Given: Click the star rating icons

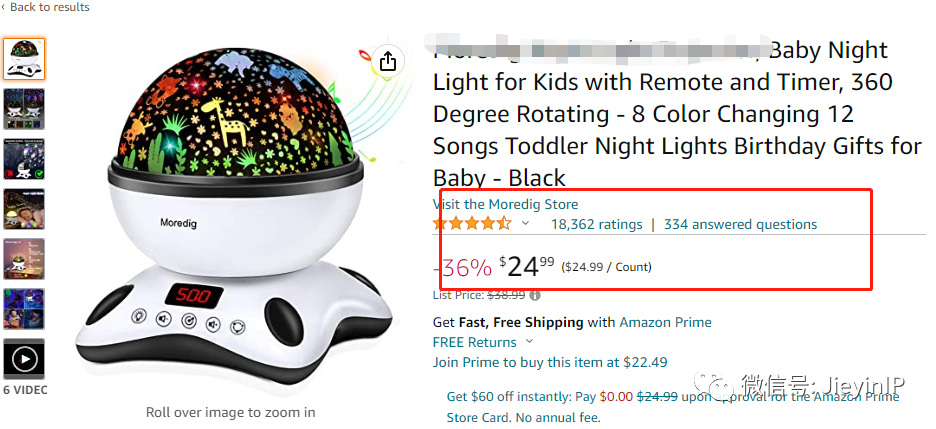Looking at the screenshot, I should pos(472,224).
